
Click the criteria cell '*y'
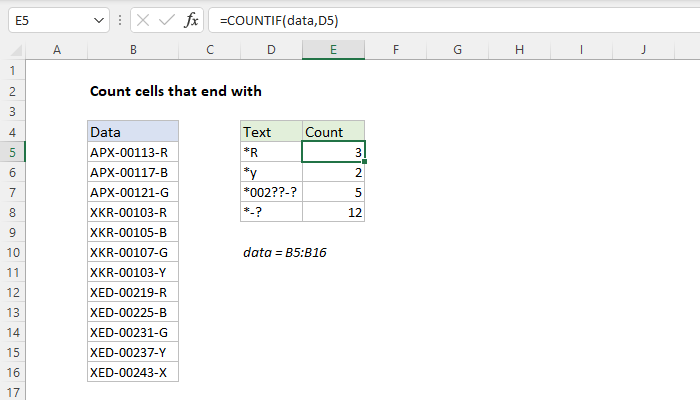tap(271, 172)
